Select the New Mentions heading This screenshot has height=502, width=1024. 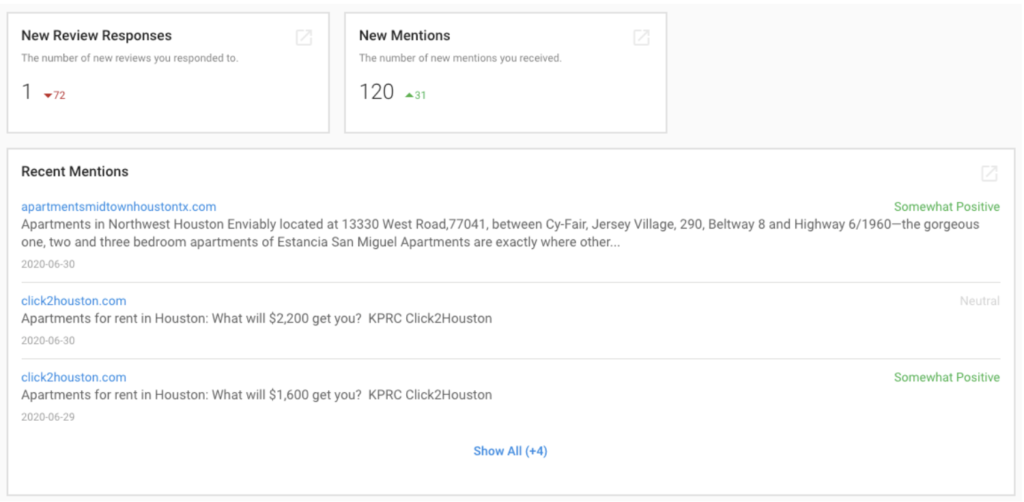pyautogui.click(x=404, y=36)
